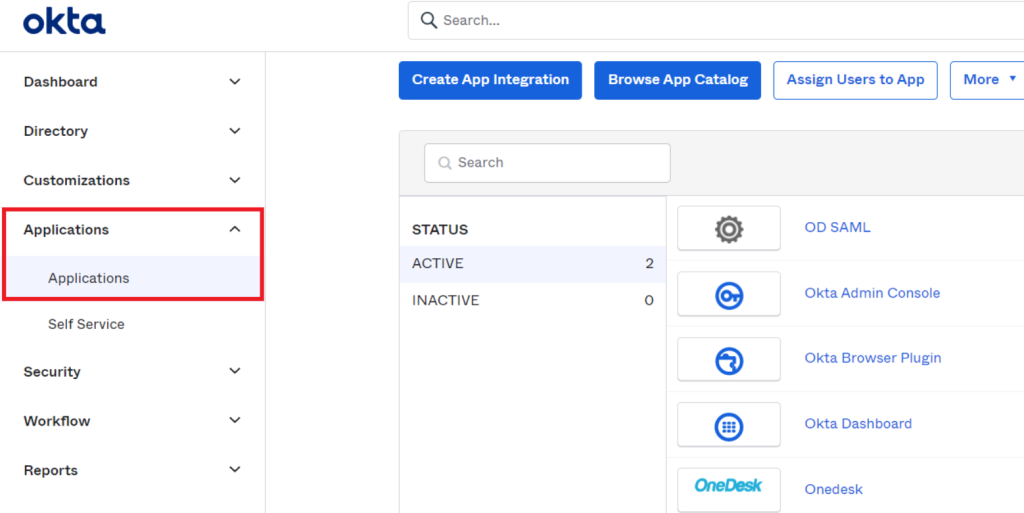Viewport: 1024px width, 513px height.
Task: Click Browse App Catalog button
Action: point(678,80)
